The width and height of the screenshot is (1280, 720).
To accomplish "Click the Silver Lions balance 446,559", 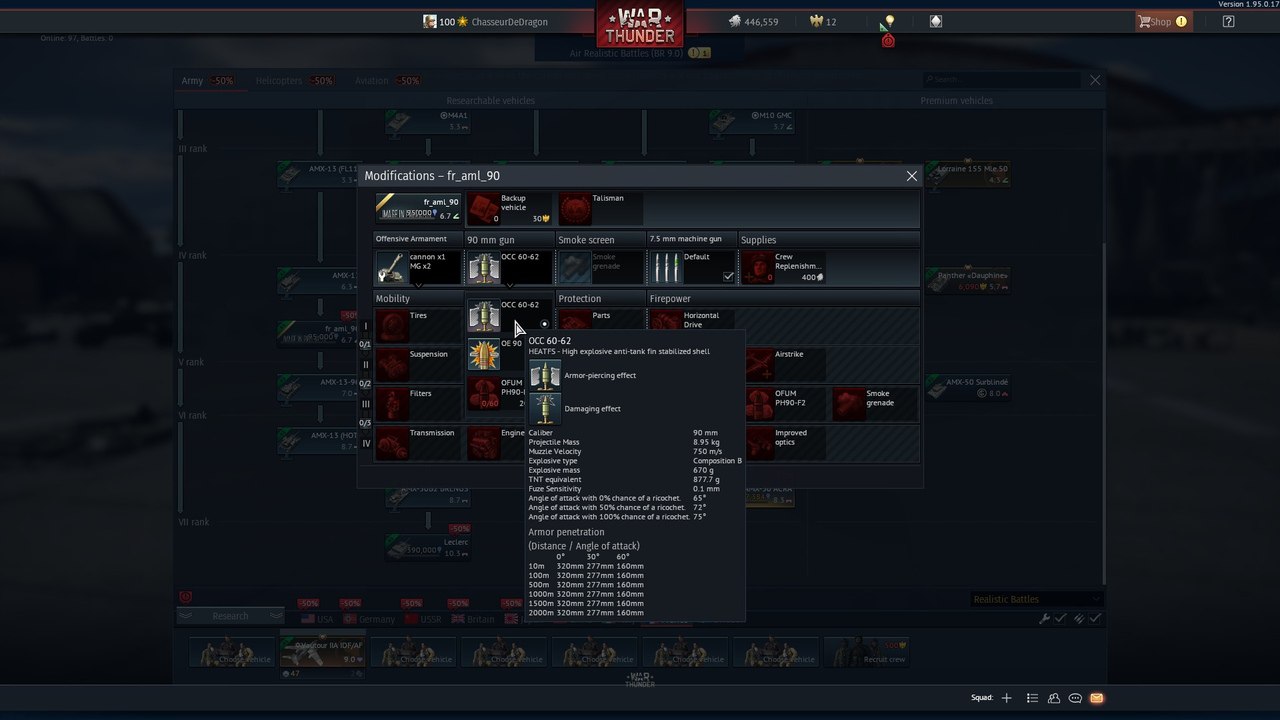I will 753,22.
